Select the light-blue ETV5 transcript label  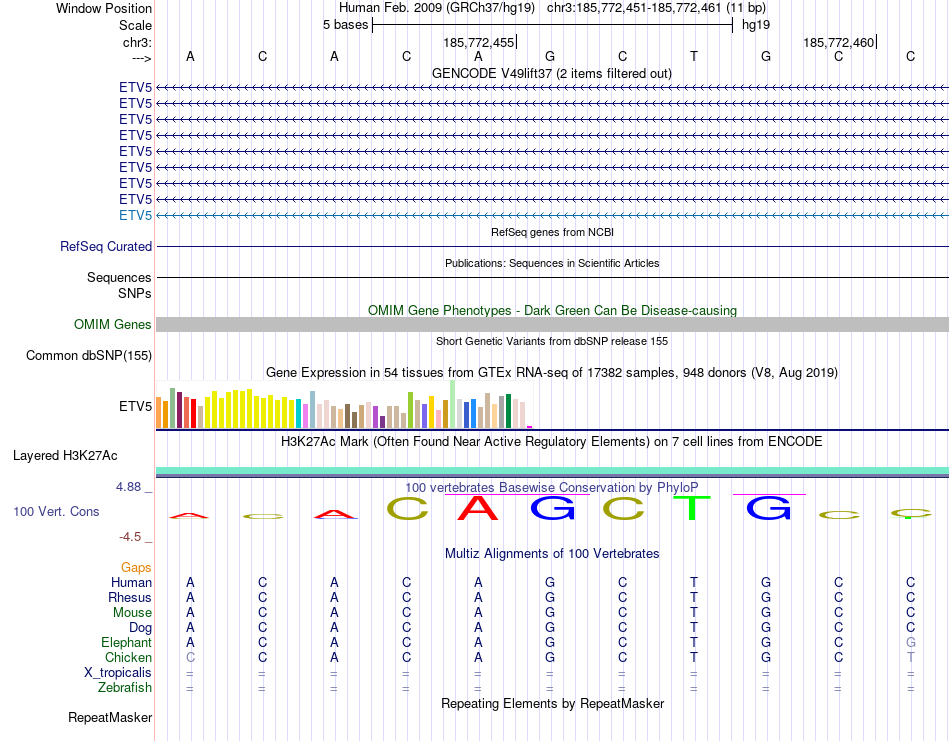pyautogui.click(x=135, y=215)
